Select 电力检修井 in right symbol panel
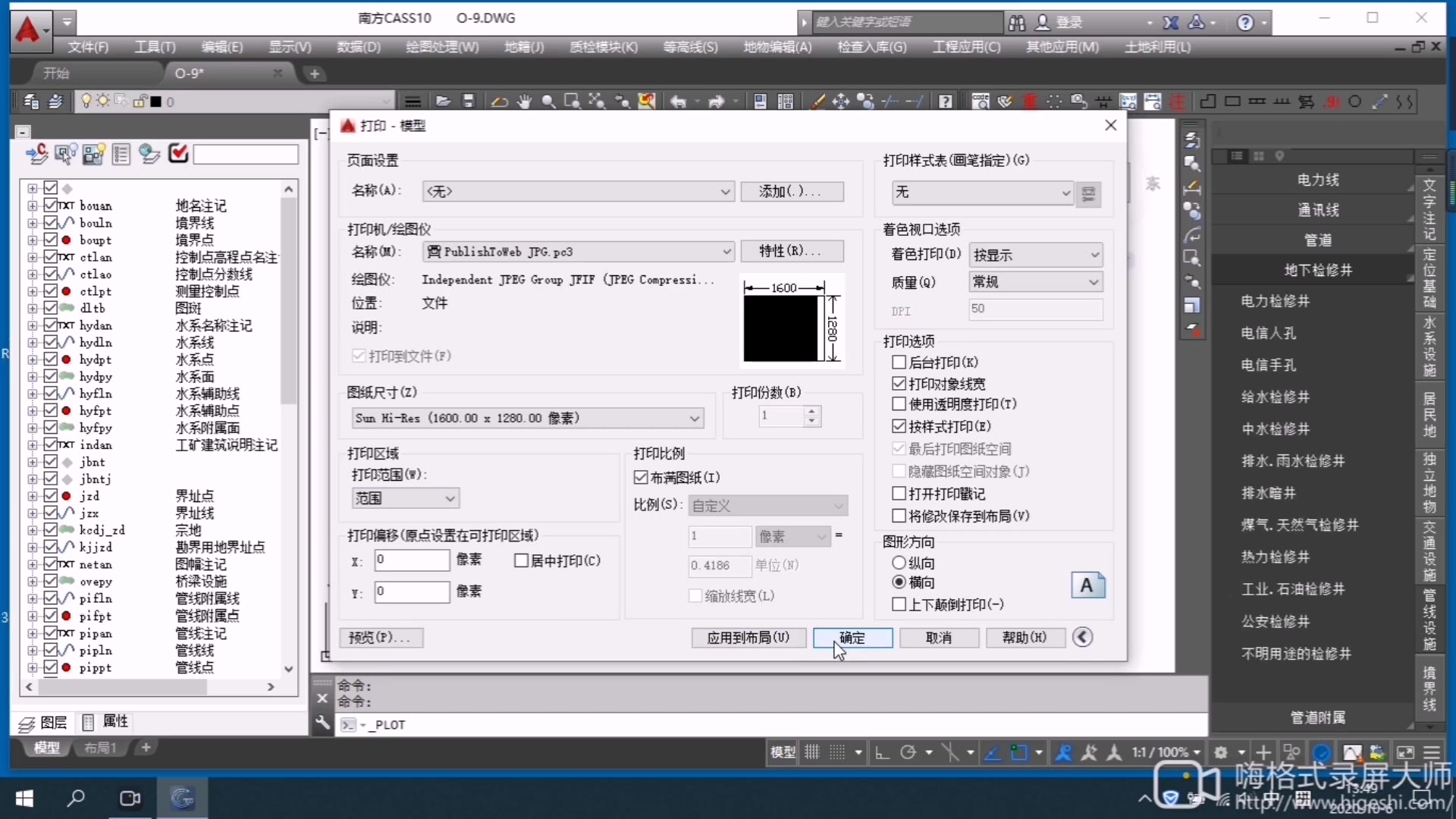 coord(1275,301)
